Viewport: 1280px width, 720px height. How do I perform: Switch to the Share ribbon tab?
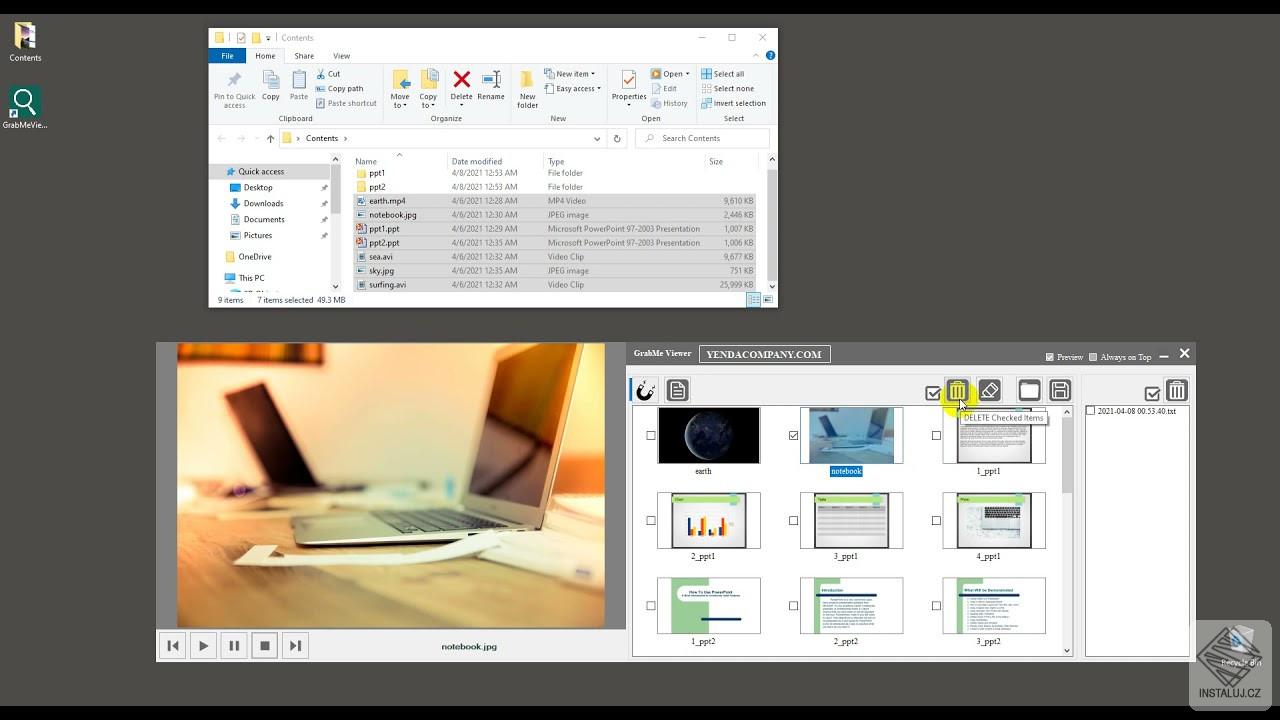(x=304, y=56)
